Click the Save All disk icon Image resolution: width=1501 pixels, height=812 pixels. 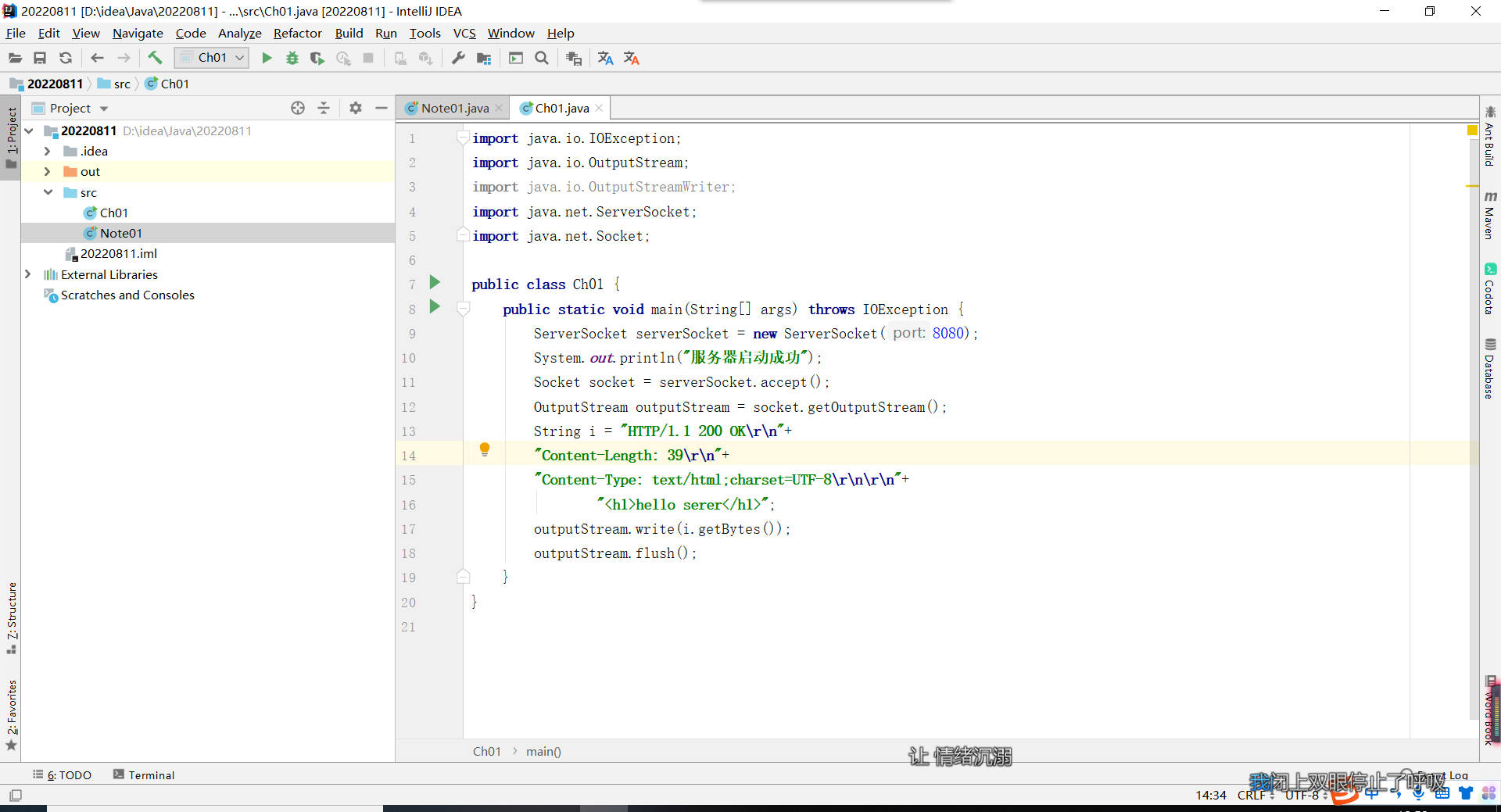(x=40, y=58)
